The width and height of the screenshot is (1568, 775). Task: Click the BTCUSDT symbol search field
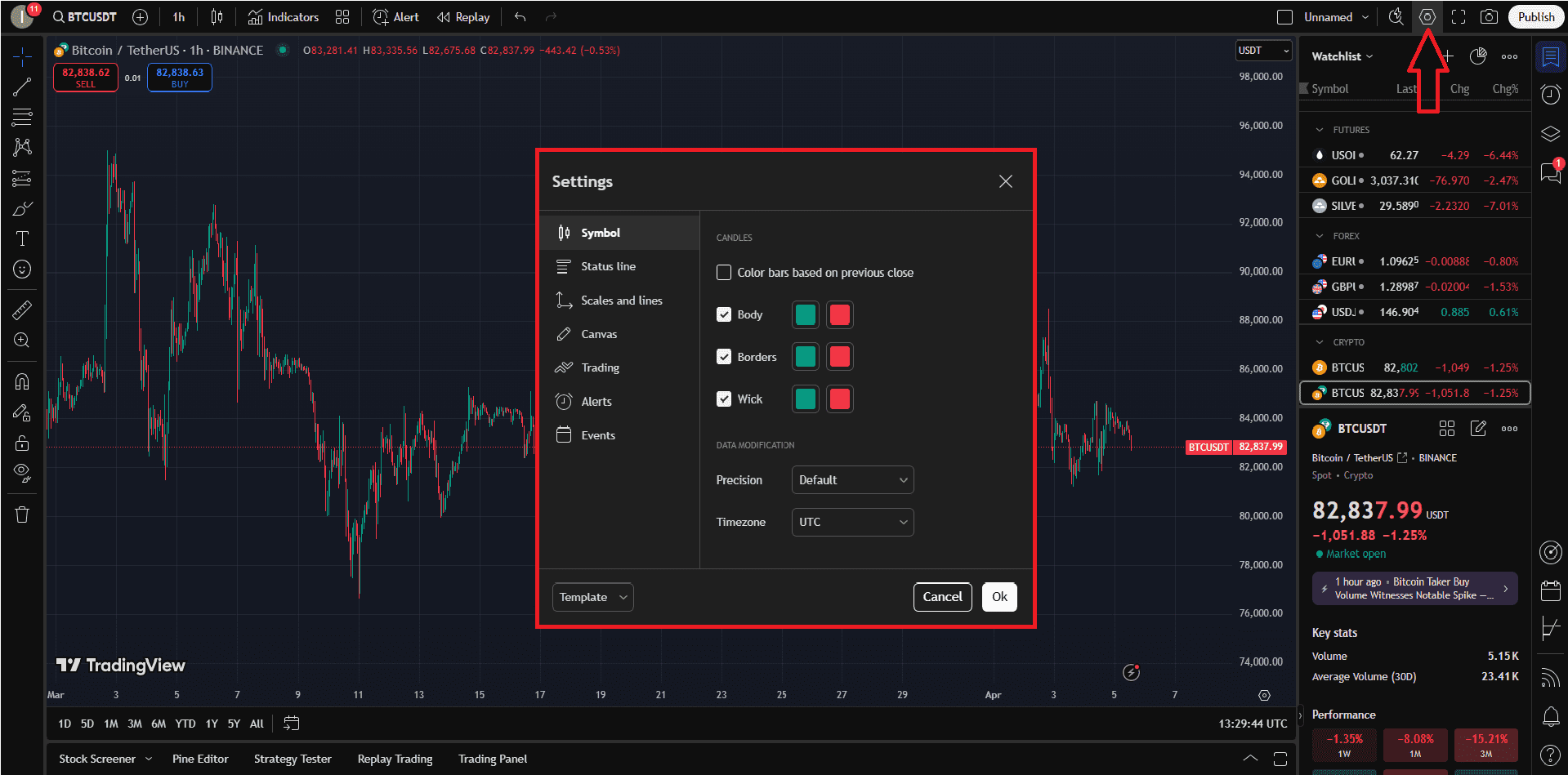pyautogui.click(x=84, y=17)
